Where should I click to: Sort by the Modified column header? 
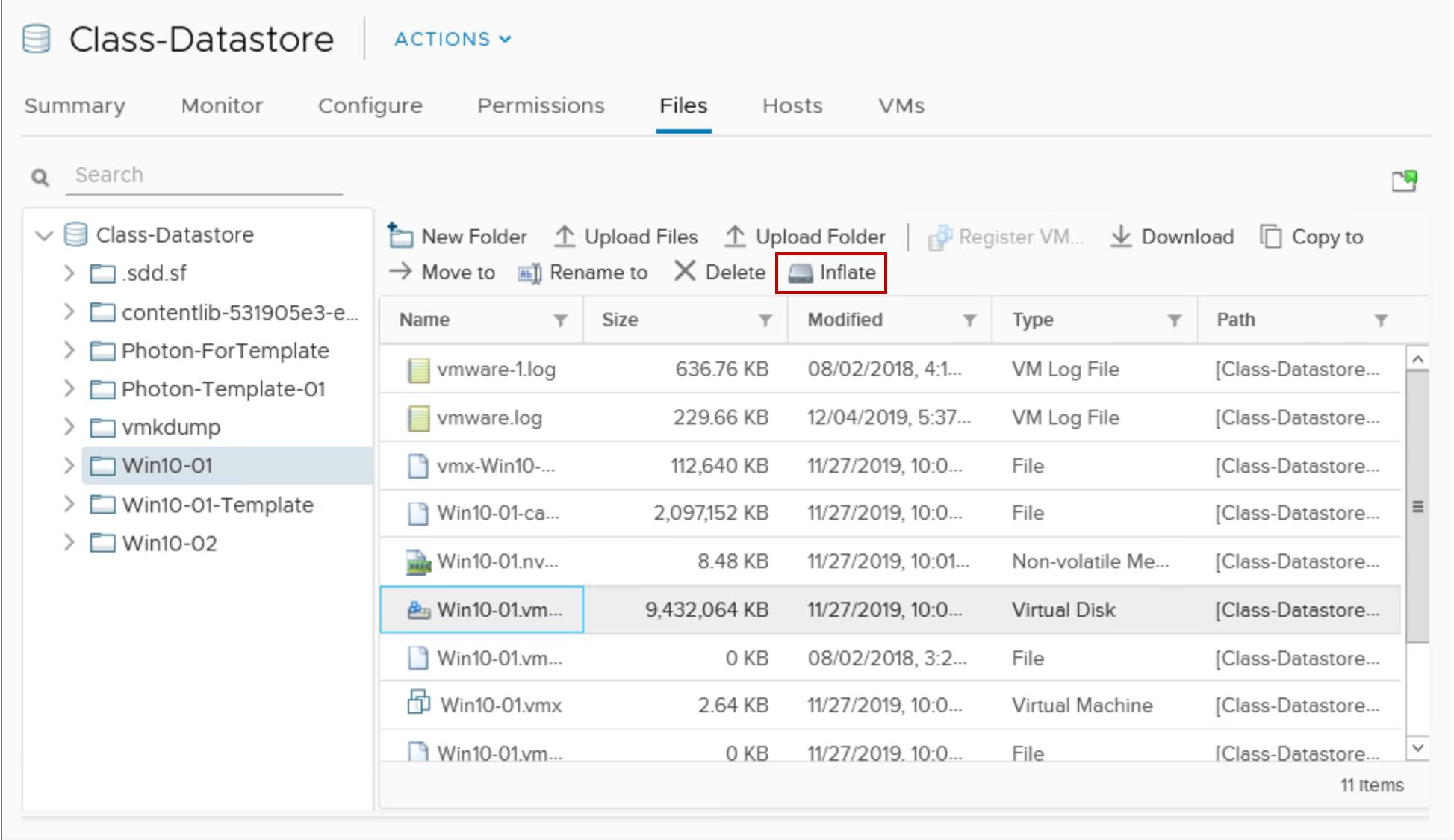[x=845, y=320]
